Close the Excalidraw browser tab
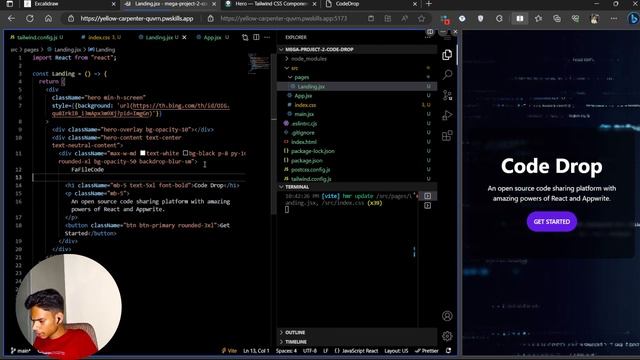640x360 pixels. pos(113,4)
